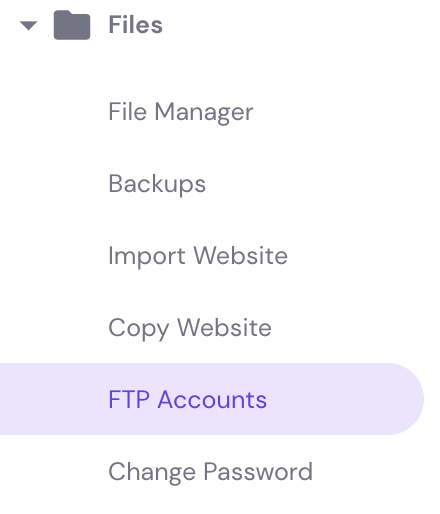Select the highlighted FTP Accounts item
440x514 pixels.
pyautogui.click(x=212, y=399)
